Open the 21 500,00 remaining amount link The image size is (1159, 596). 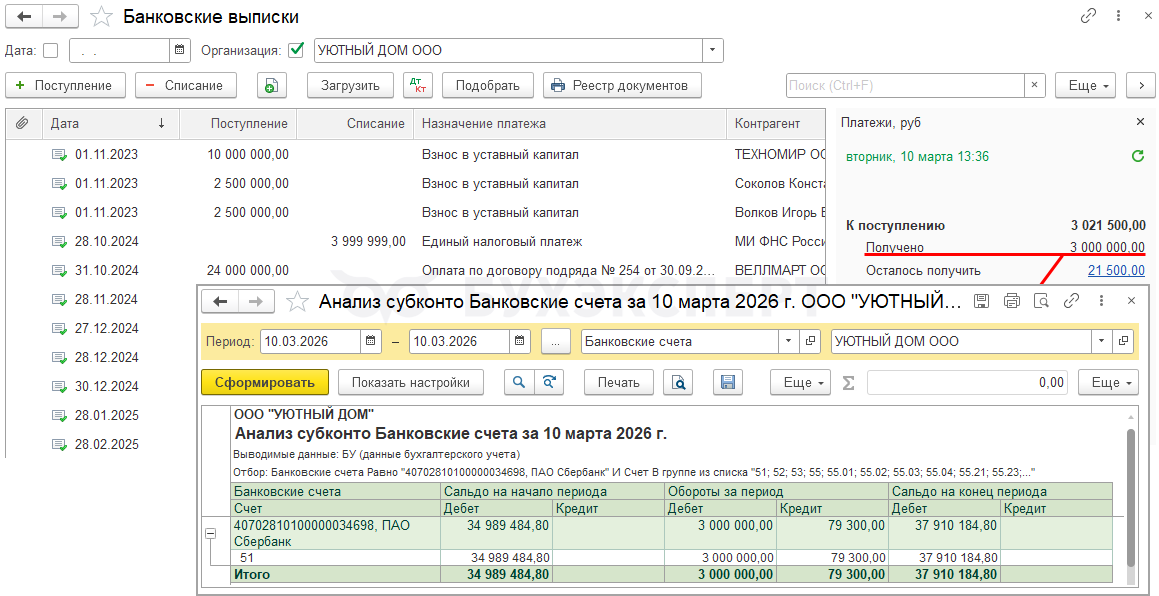point(1115,271)
